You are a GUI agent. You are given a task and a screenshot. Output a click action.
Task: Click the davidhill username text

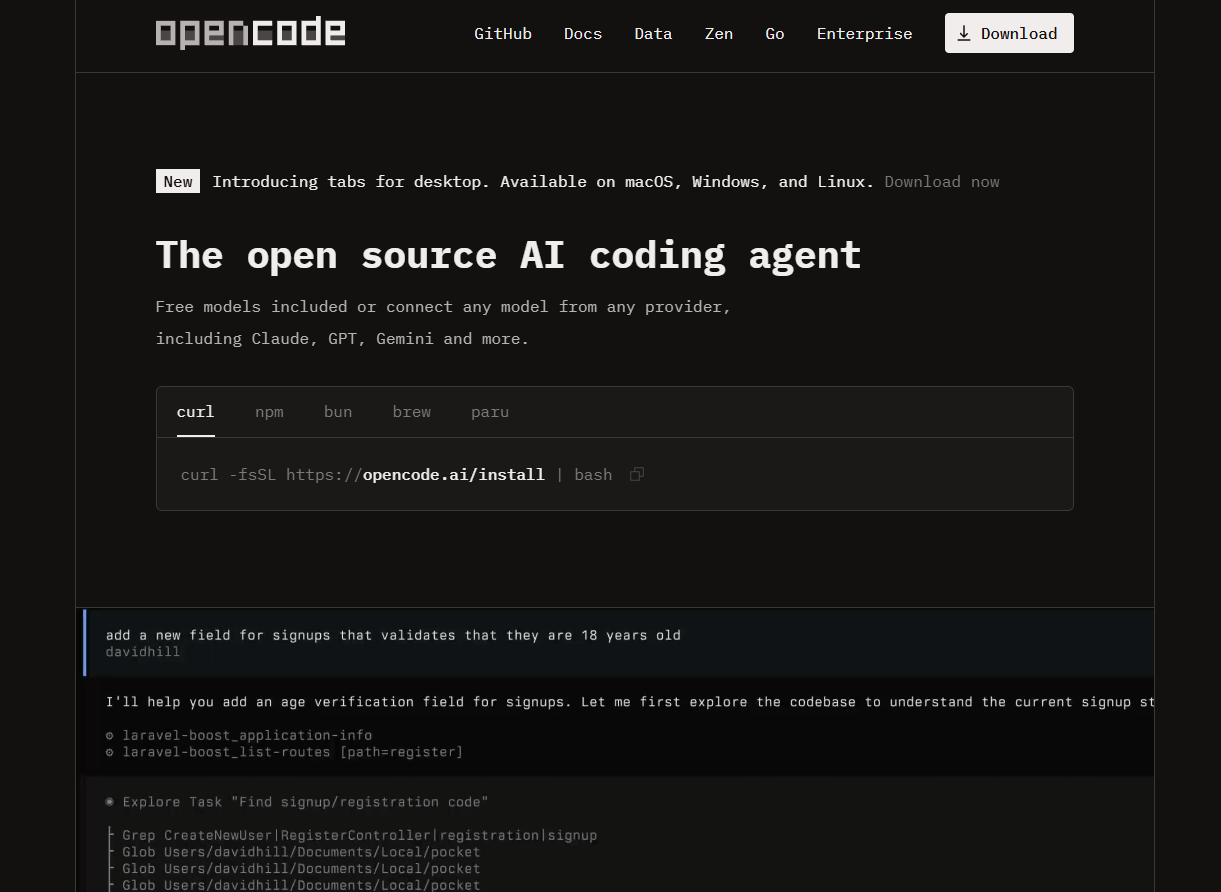pyautogui.click(x=143, y=651)
